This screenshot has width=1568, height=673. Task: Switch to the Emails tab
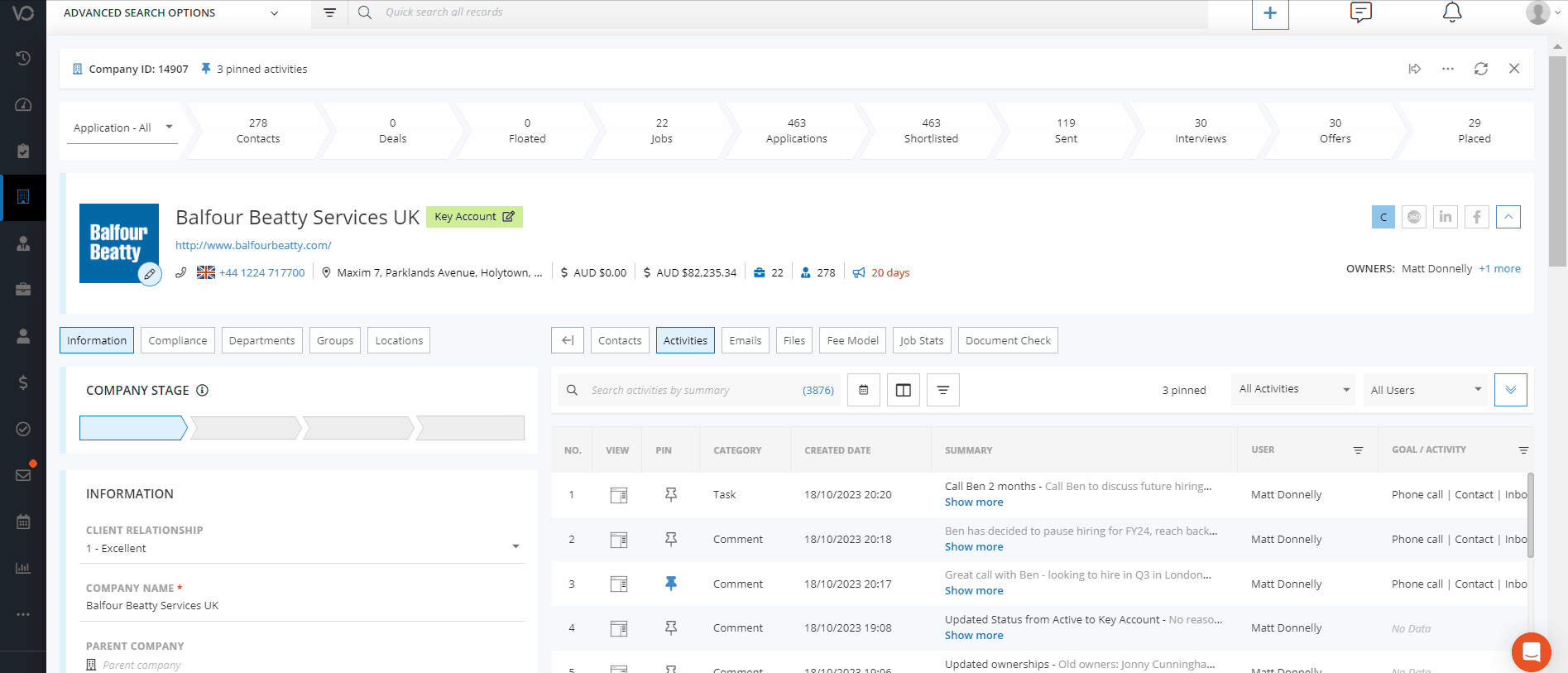point(746,340)
